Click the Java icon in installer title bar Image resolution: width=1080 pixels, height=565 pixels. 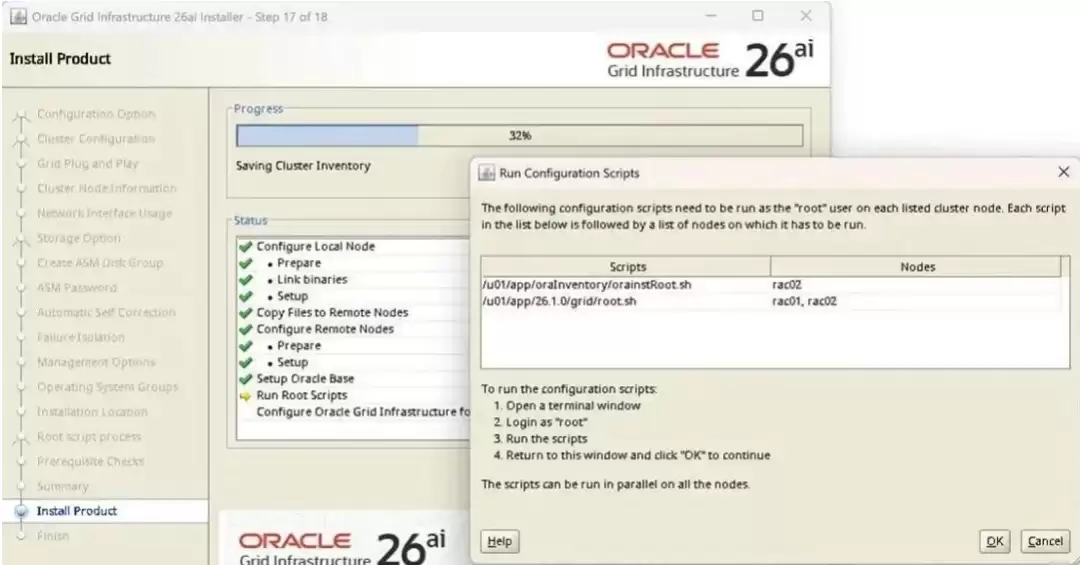(19, 17)
